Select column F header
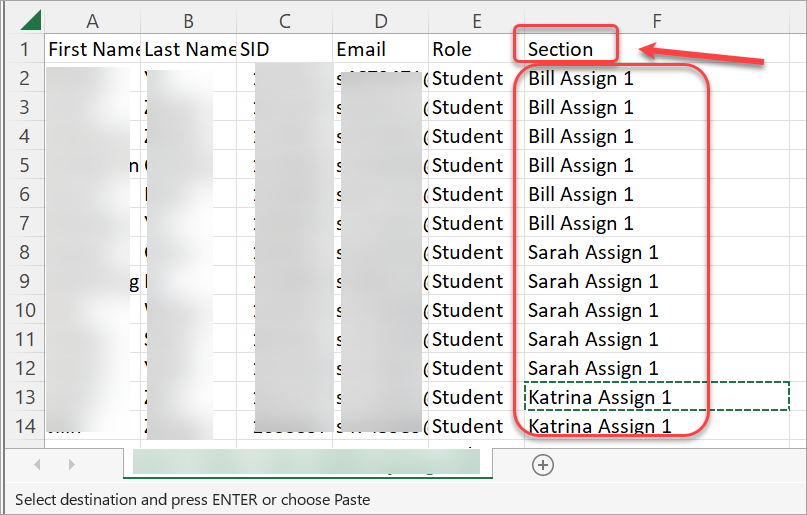The image size is (807, 515). click(657, 21)
